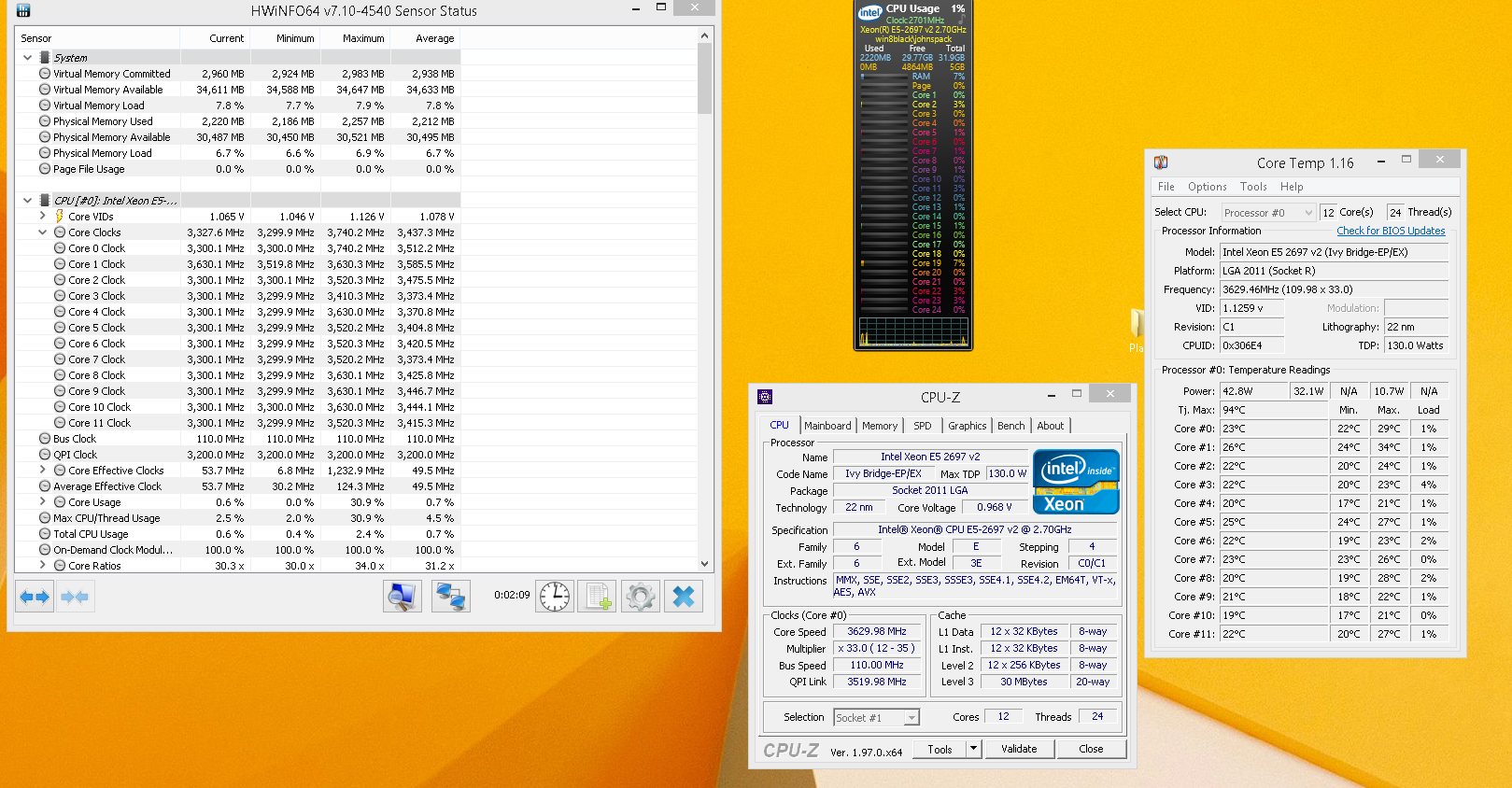Image resolution: width=1512 pixels, height=788 pixels.
Task: Click the CPU-Z Core Speed value field
Action: coord(877,632)
